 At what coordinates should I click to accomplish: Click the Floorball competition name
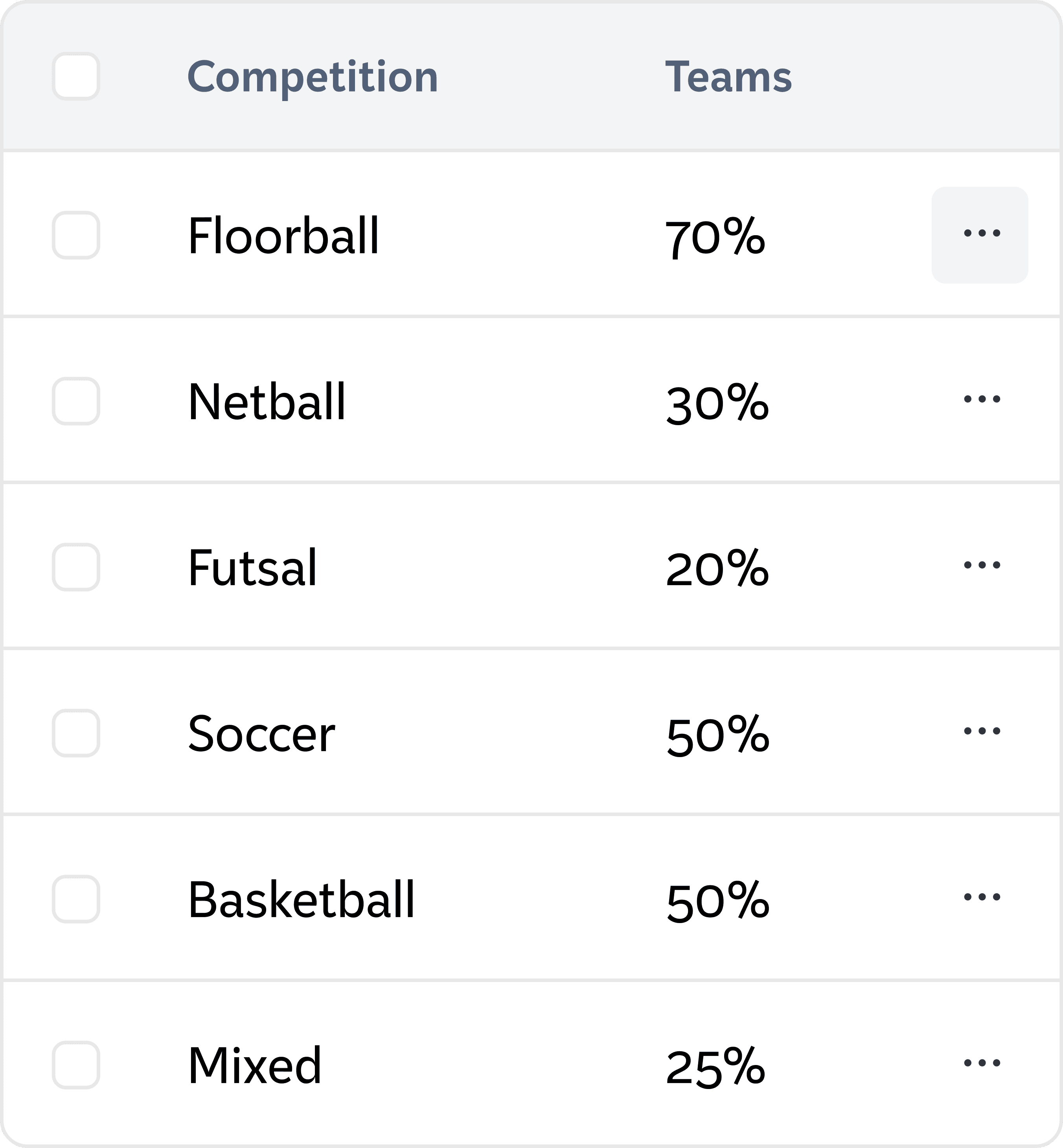point(283,235)
